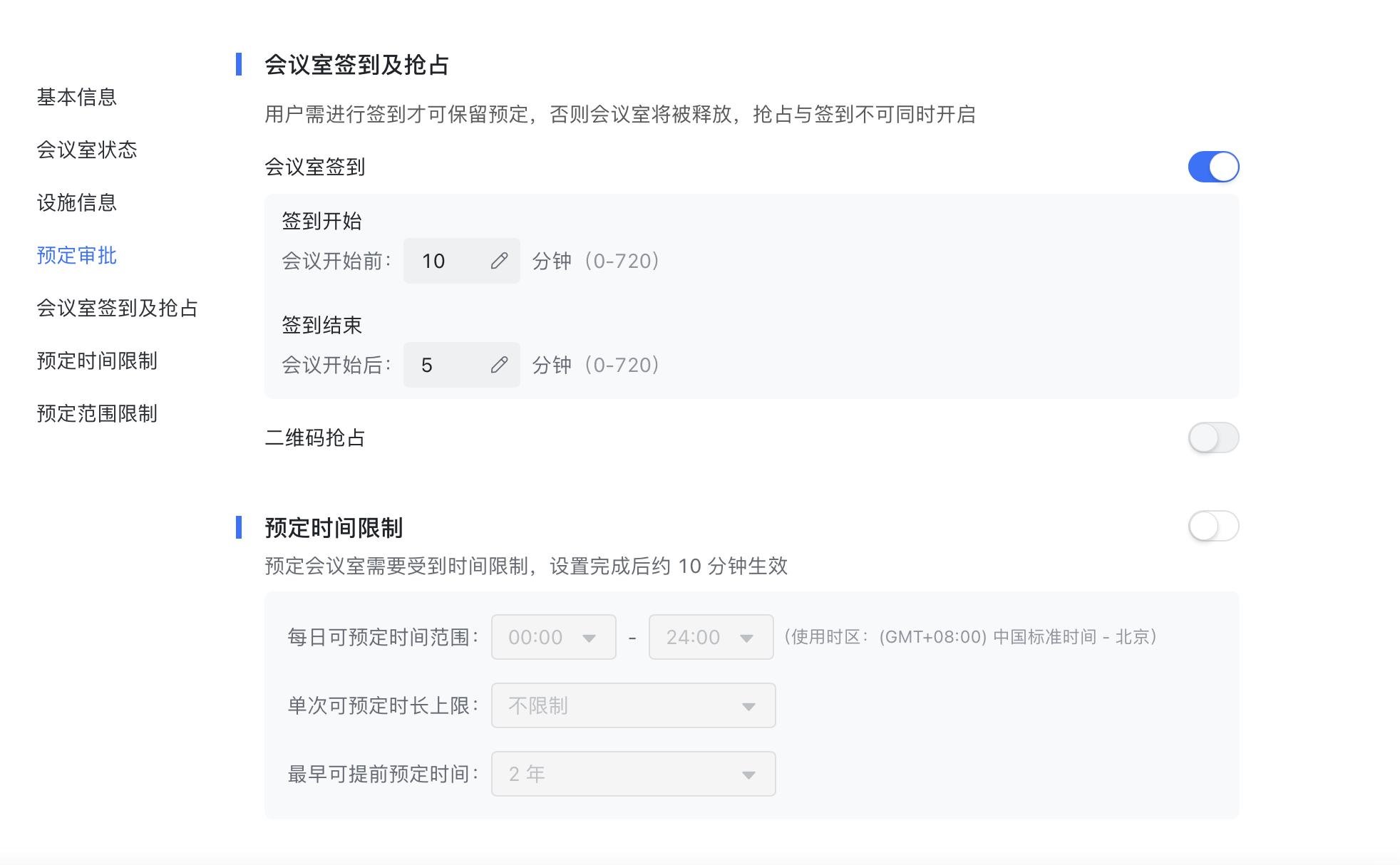Select 基本信息 in the sidebar
This screenshot has width=1400, height=865.
(x=76, y=98)
